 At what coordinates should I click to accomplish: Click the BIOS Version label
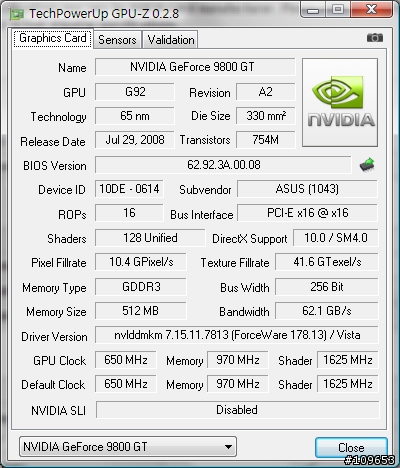pos(55,166)
